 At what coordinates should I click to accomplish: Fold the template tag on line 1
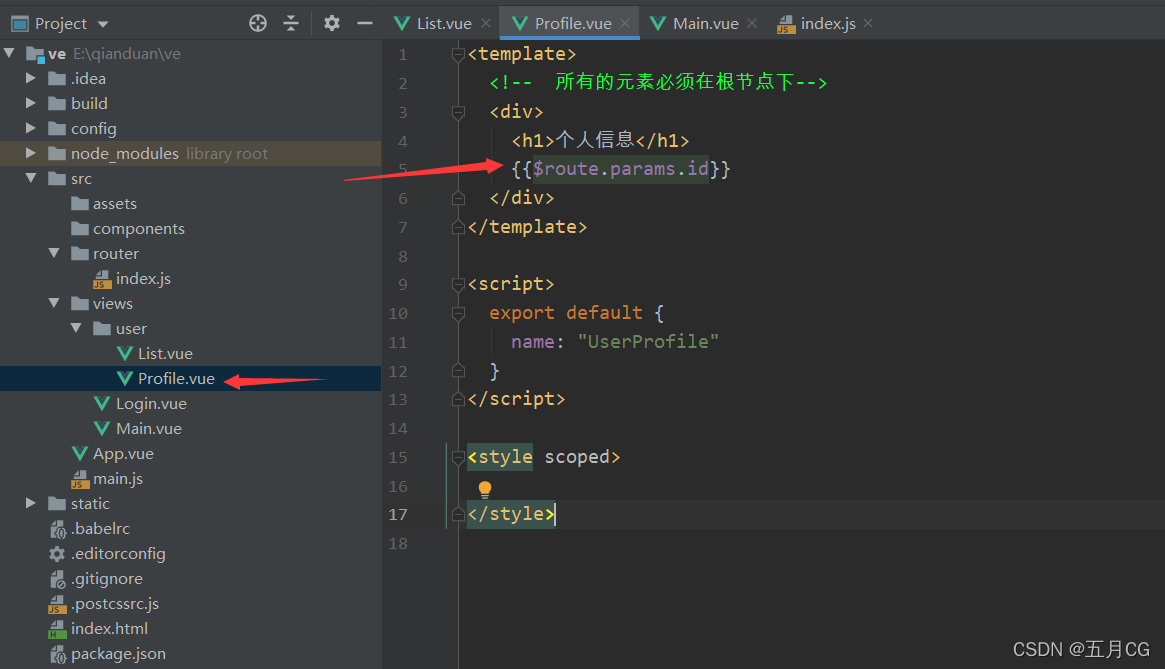[458, 54]
